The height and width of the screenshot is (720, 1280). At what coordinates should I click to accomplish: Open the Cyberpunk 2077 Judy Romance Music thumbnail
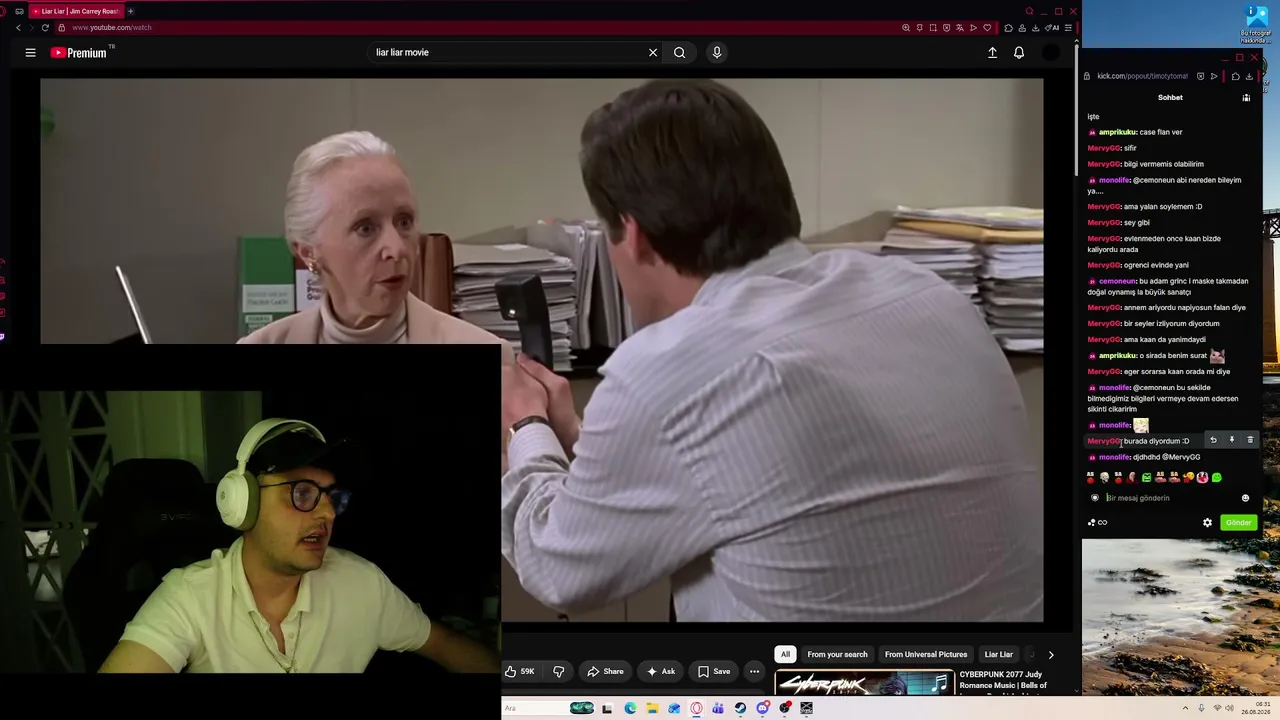pos(864,684)
